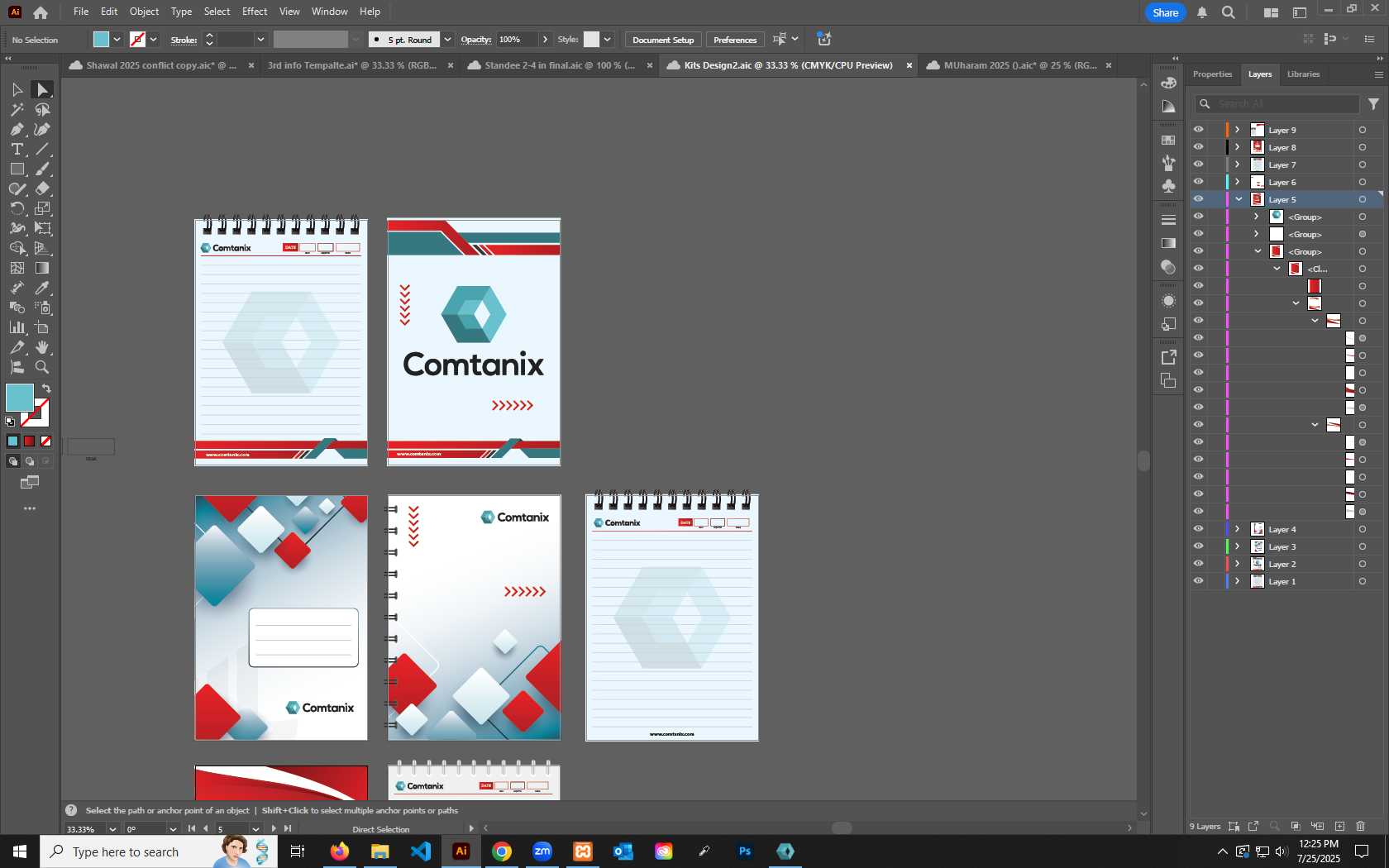Screen dimensions: 1389x868
Task: Click the Share button
Action: point(1166,12)
